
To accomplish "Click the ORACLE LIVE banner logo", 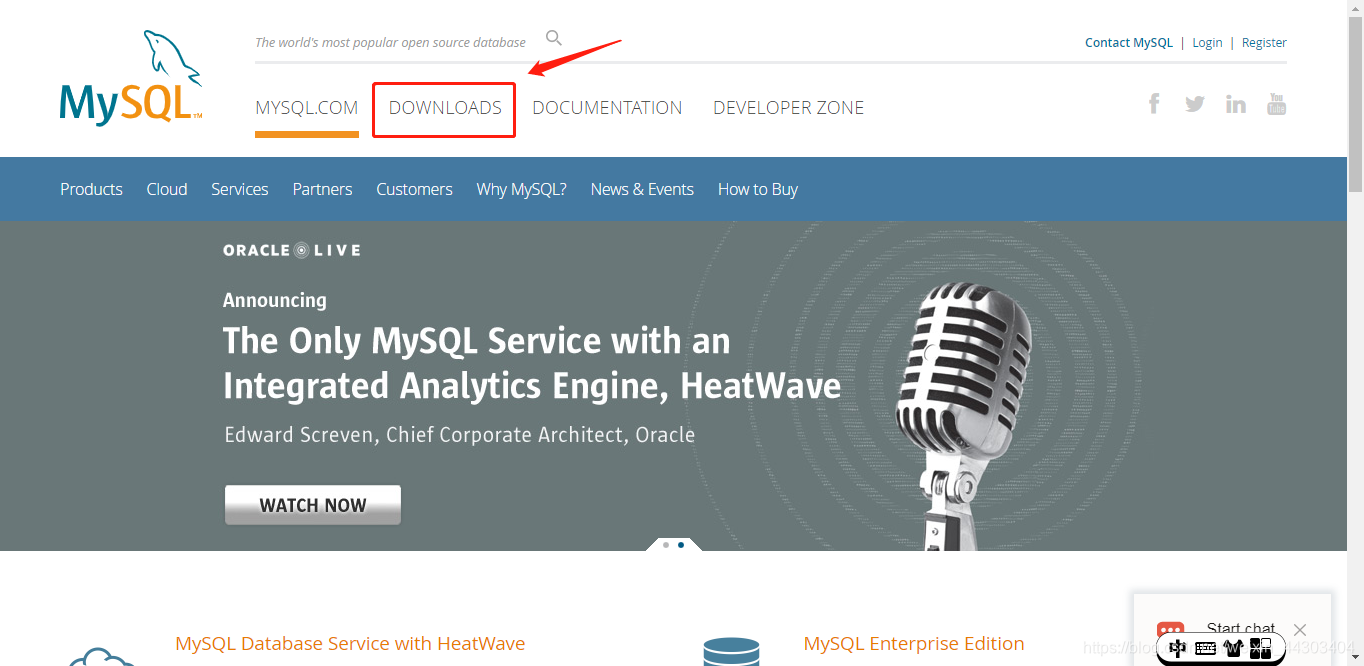I will pos(292,250).
